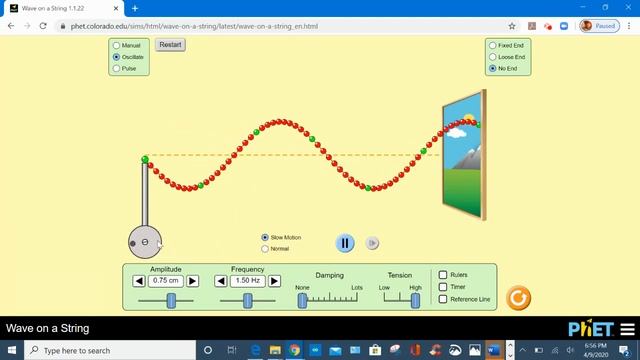Click the Tension slider handle
This screenshot has height=360, width=640.
(x=415, y=301)
